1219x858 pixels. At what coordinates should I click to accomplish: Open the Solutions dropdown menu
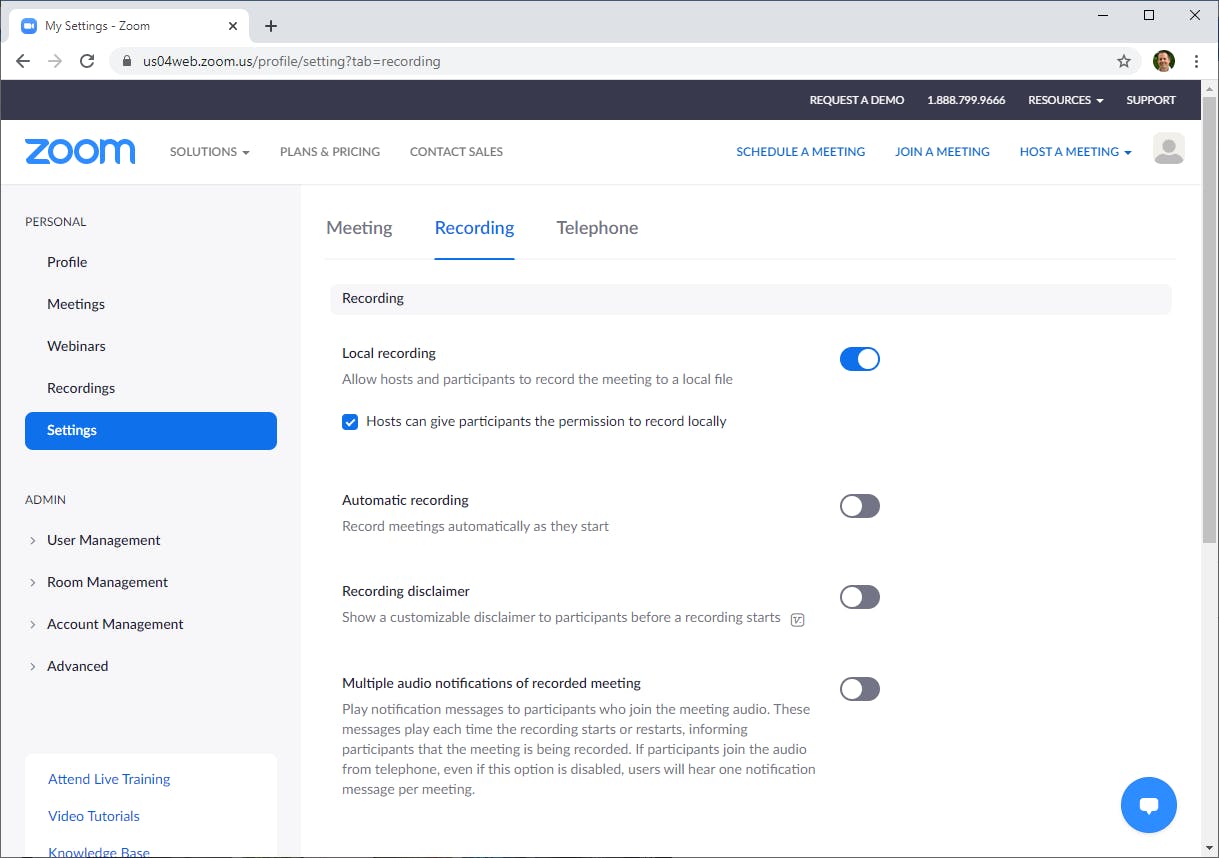[x=209, y=152]
